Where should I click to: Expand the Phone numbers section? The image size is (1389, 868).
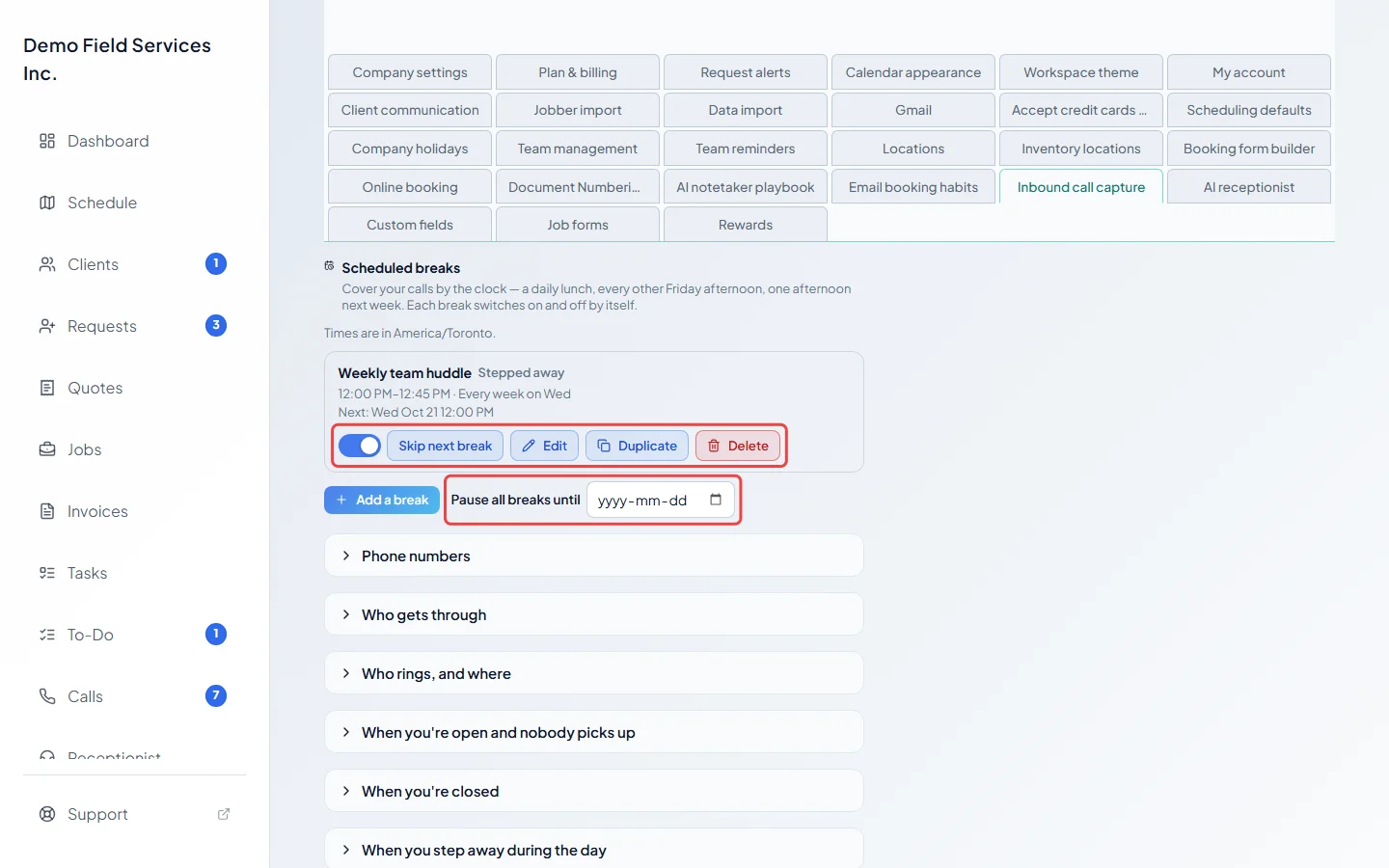[594, 556]
